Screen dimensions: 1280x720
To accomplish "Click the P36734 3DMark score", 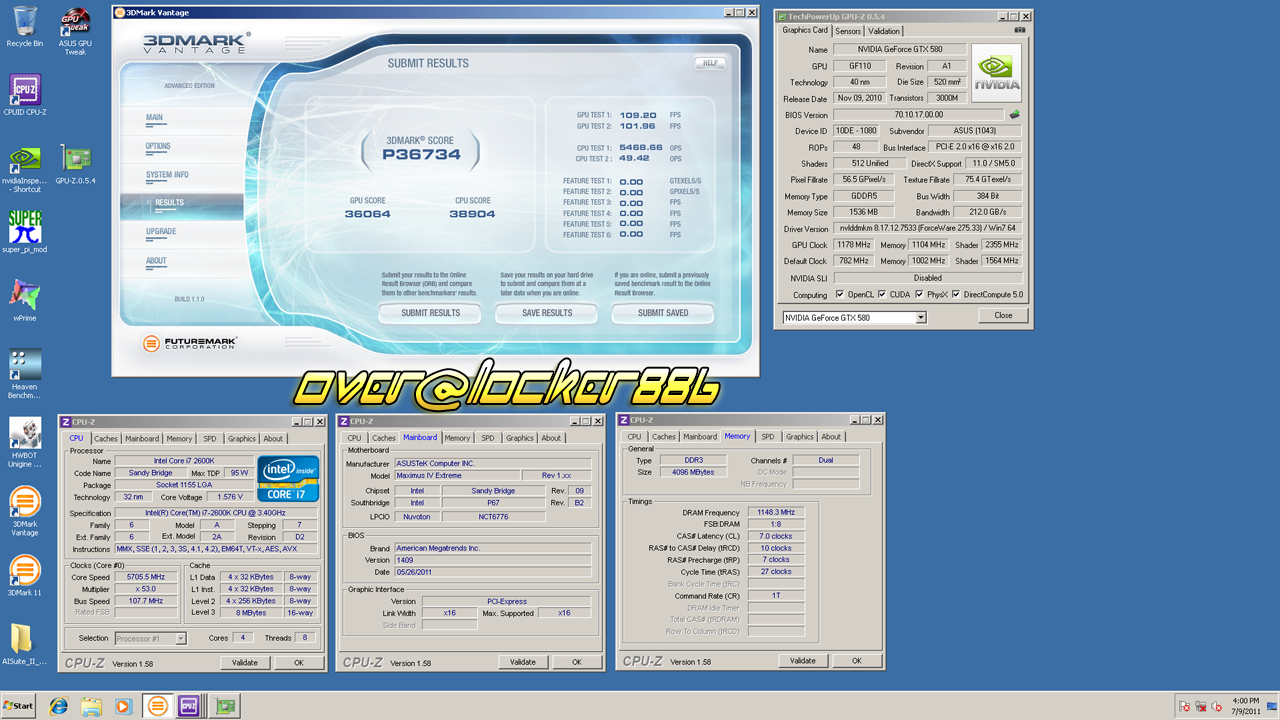I will click(420, 155).
